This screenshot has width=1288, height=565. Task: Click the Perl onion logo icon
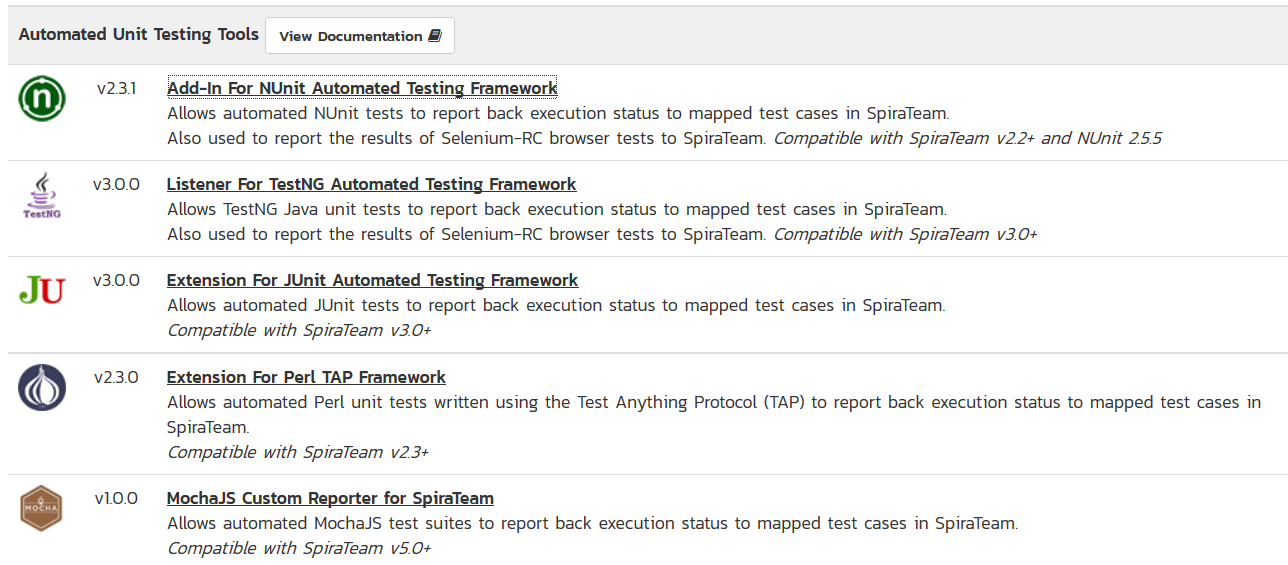click(x=42, y=388)
